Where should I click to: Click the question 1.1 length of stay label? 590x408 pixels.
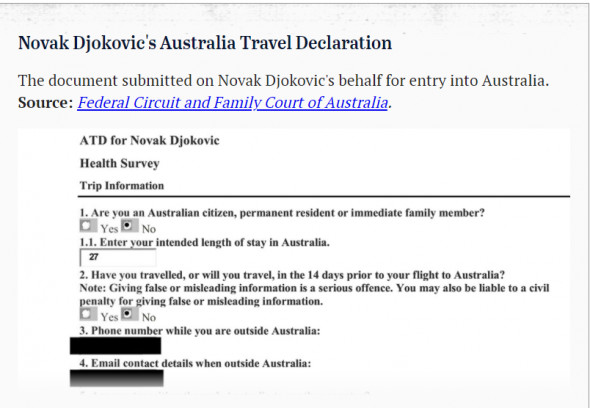coord(204,242)
